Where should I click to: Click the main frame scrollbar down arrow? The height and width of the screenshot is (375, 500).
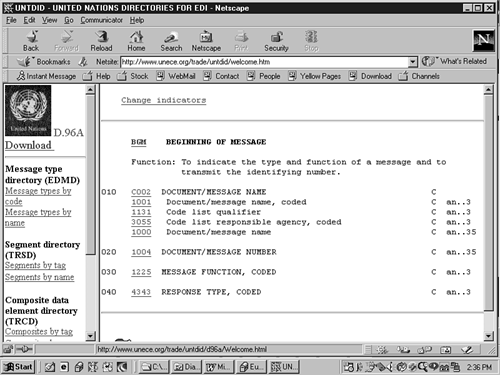[488, 336]
